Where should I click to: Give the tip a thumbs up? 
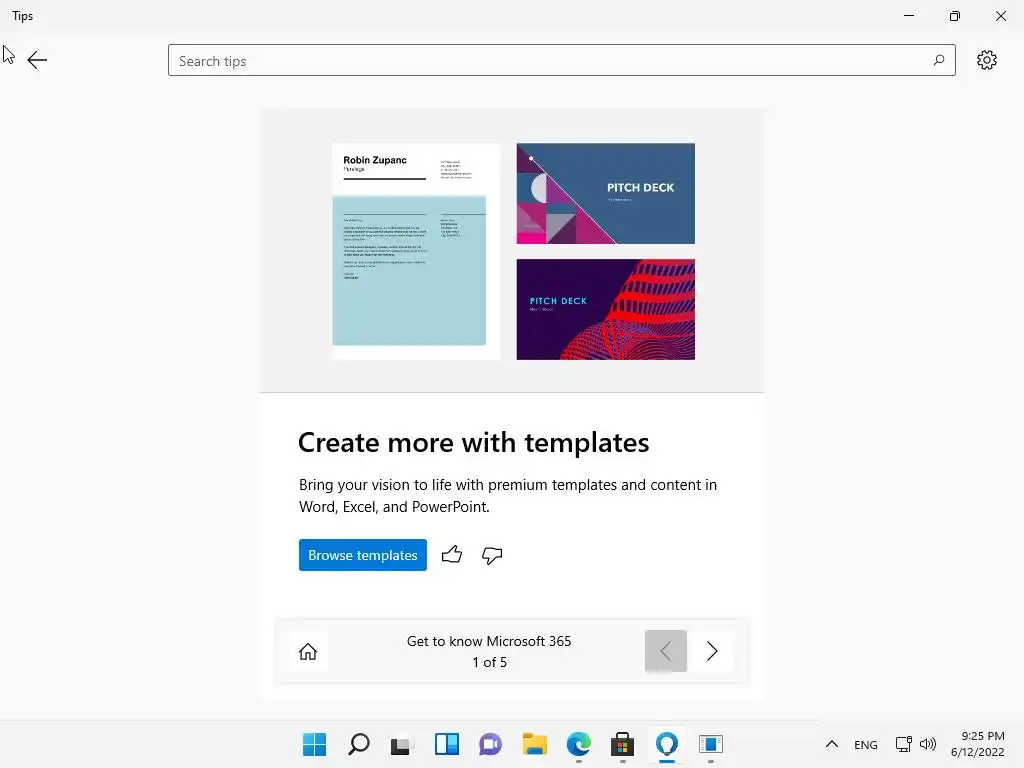(451, 554)
